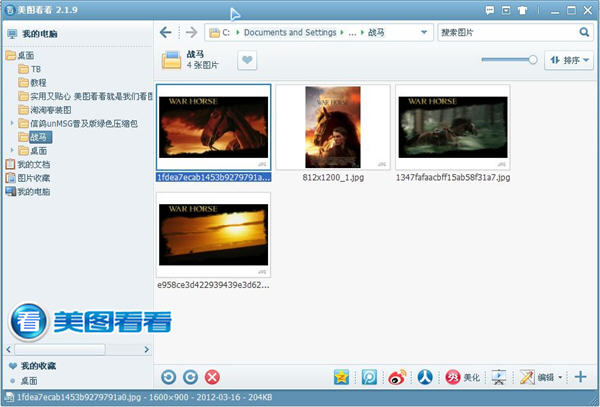Change skin with the shirt icon

[x=522, y=10]
